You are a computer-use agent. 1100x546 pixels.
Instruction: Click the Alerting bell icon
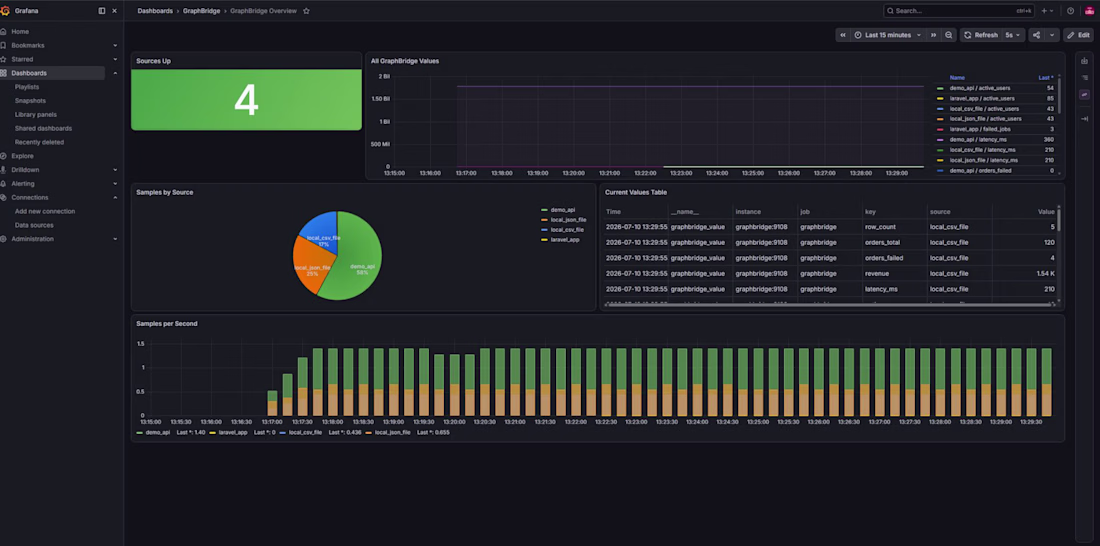coord(4,183)
